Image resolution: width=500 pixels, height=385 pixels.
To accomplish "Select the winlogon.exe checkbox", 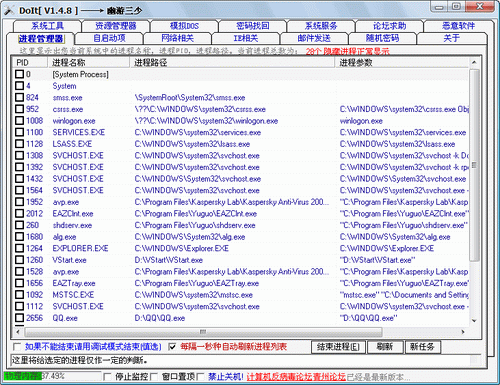I will [20, 120].
